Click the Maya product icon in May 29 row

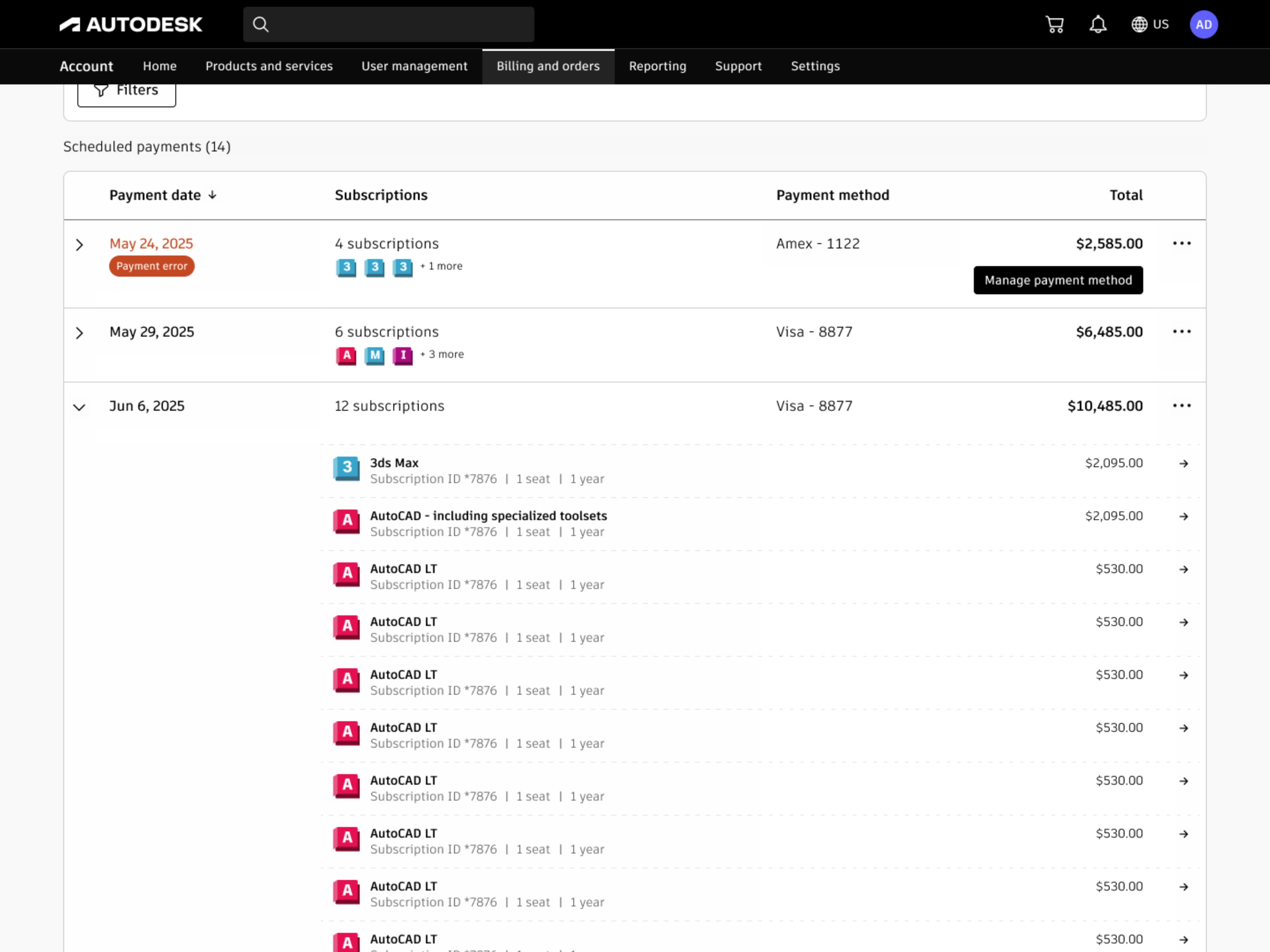click(374, 356)
